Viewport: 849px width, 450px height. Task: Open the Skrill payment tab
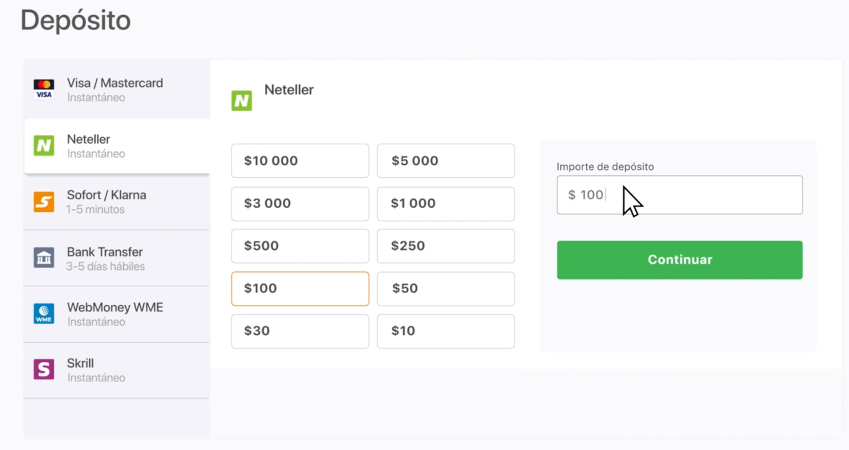point(116,370)
